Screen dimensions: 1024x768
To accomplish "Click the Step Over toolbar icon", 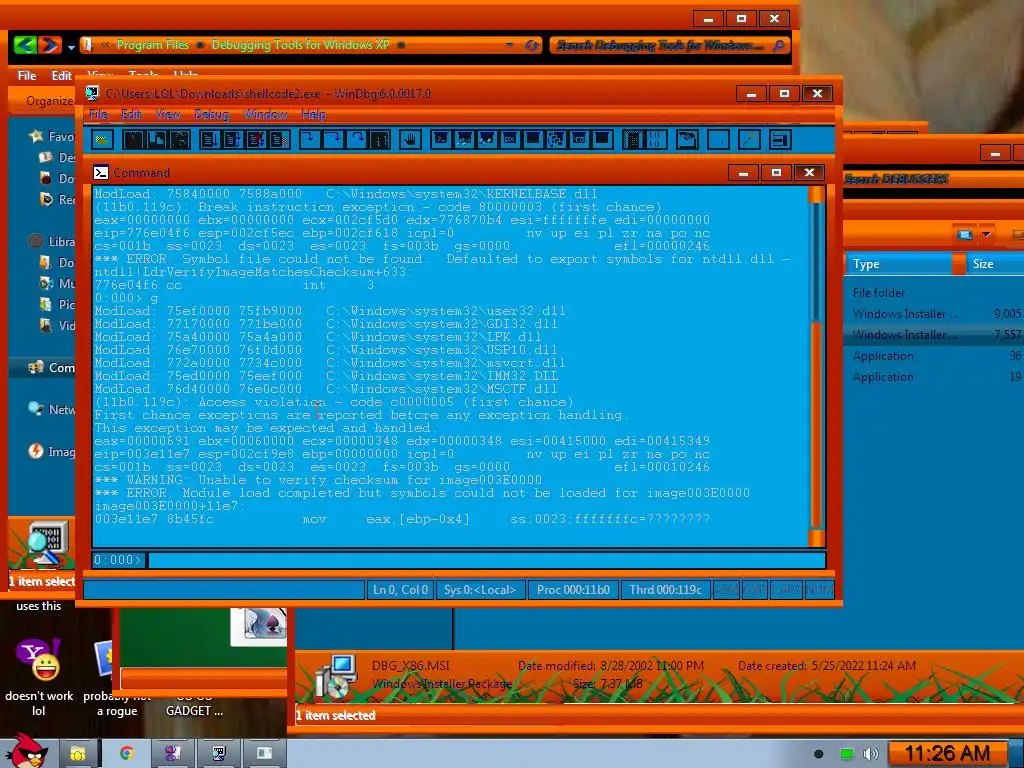I will point(333,140).
